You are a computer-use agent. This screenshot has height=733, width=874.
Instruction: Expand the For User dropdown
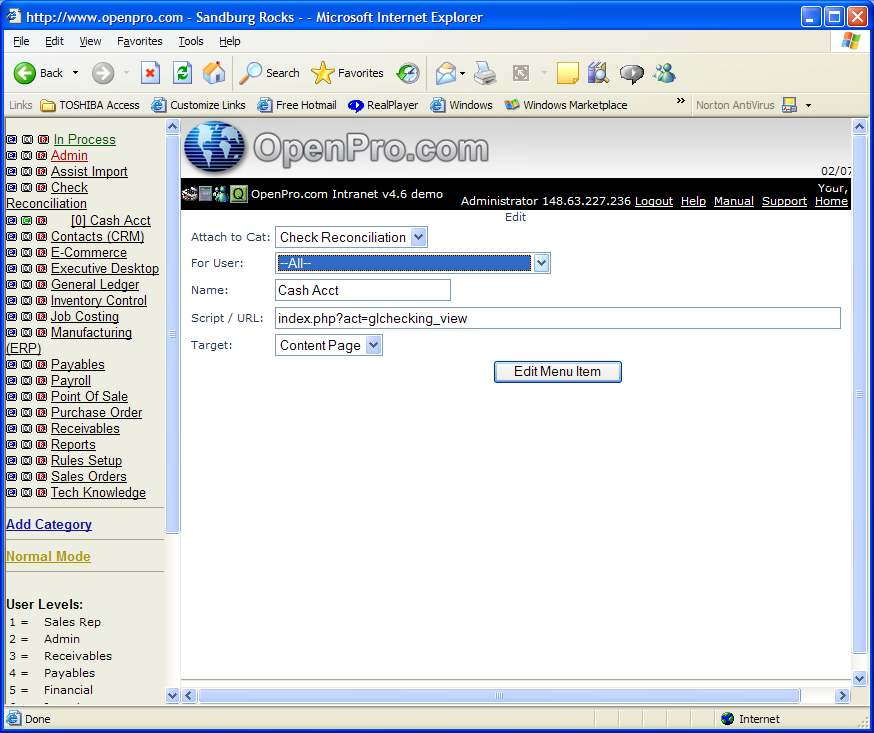[x=413, y=263]
